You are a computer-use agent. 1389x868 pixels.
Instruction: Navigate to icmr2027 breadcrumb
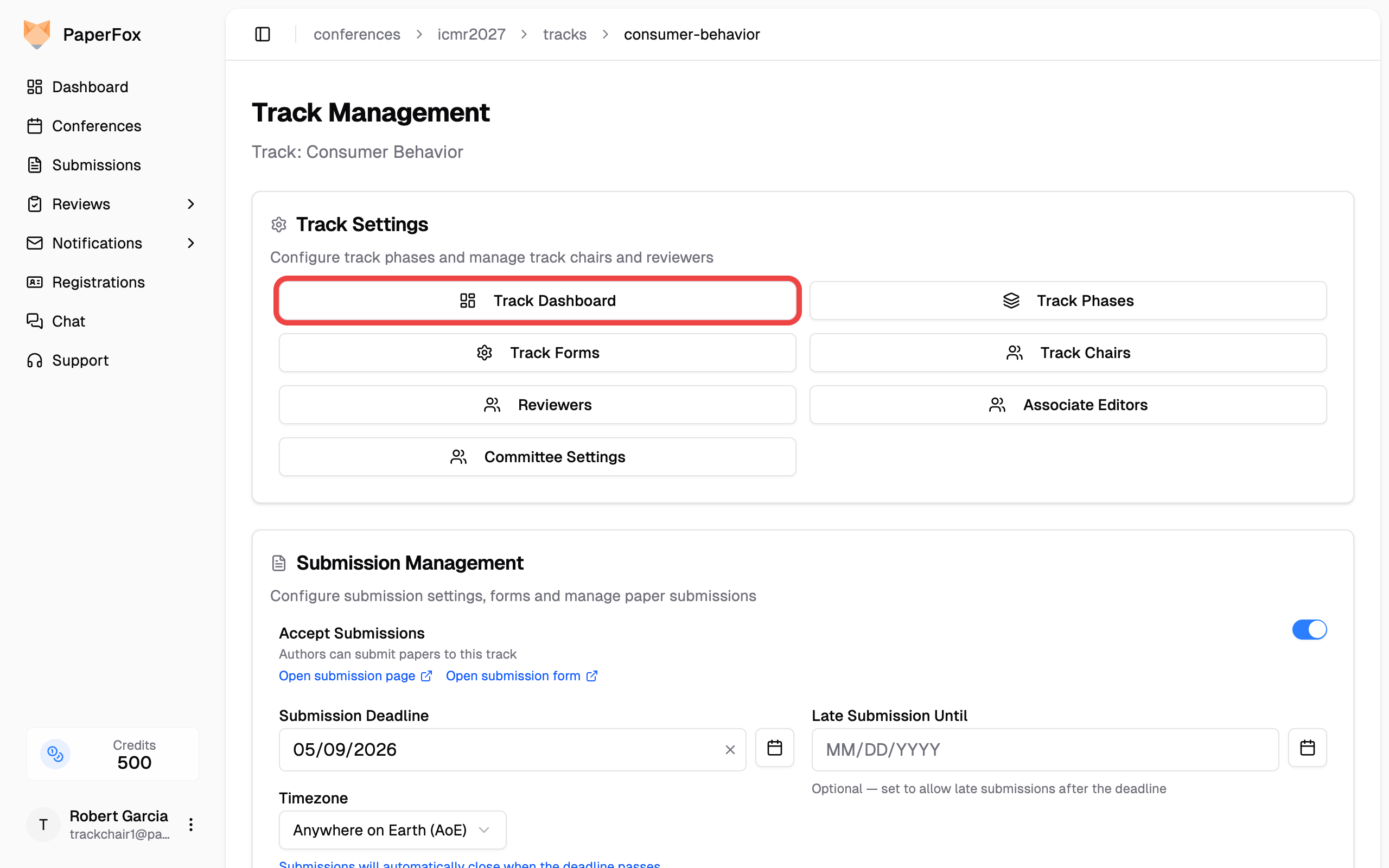click(x=471, y=34)
